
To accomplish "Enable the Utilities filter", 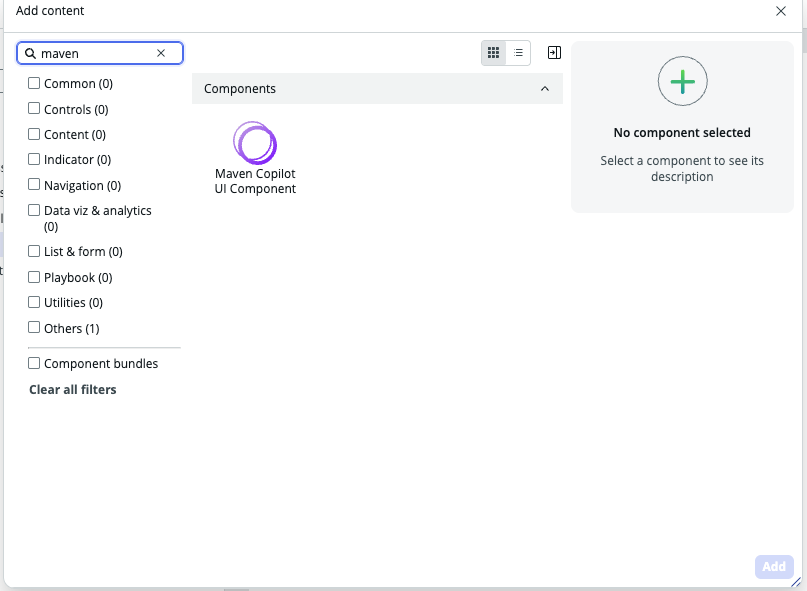I will (x=33, y=302).
